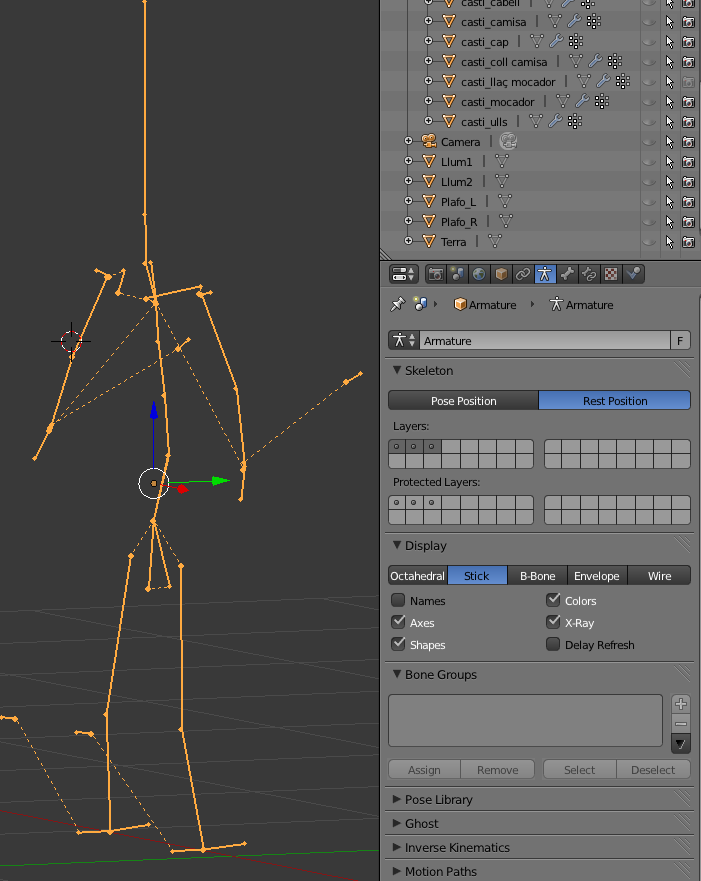Open the Texture properties checkerboard icon
This screenshot has height=881, width=701.
pos(611,274)
